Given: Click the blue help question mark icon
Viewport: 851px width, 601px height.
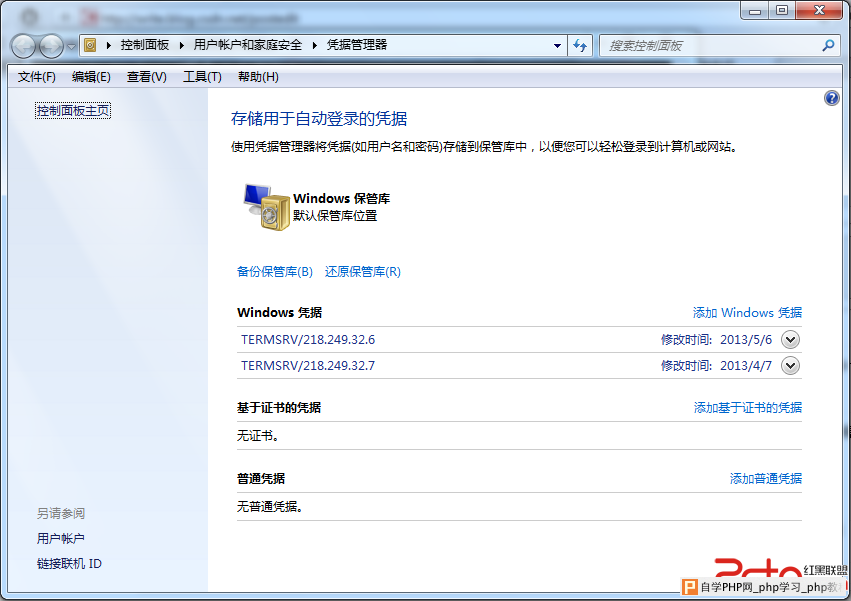Looking at the screenshot, I should 831,98.
